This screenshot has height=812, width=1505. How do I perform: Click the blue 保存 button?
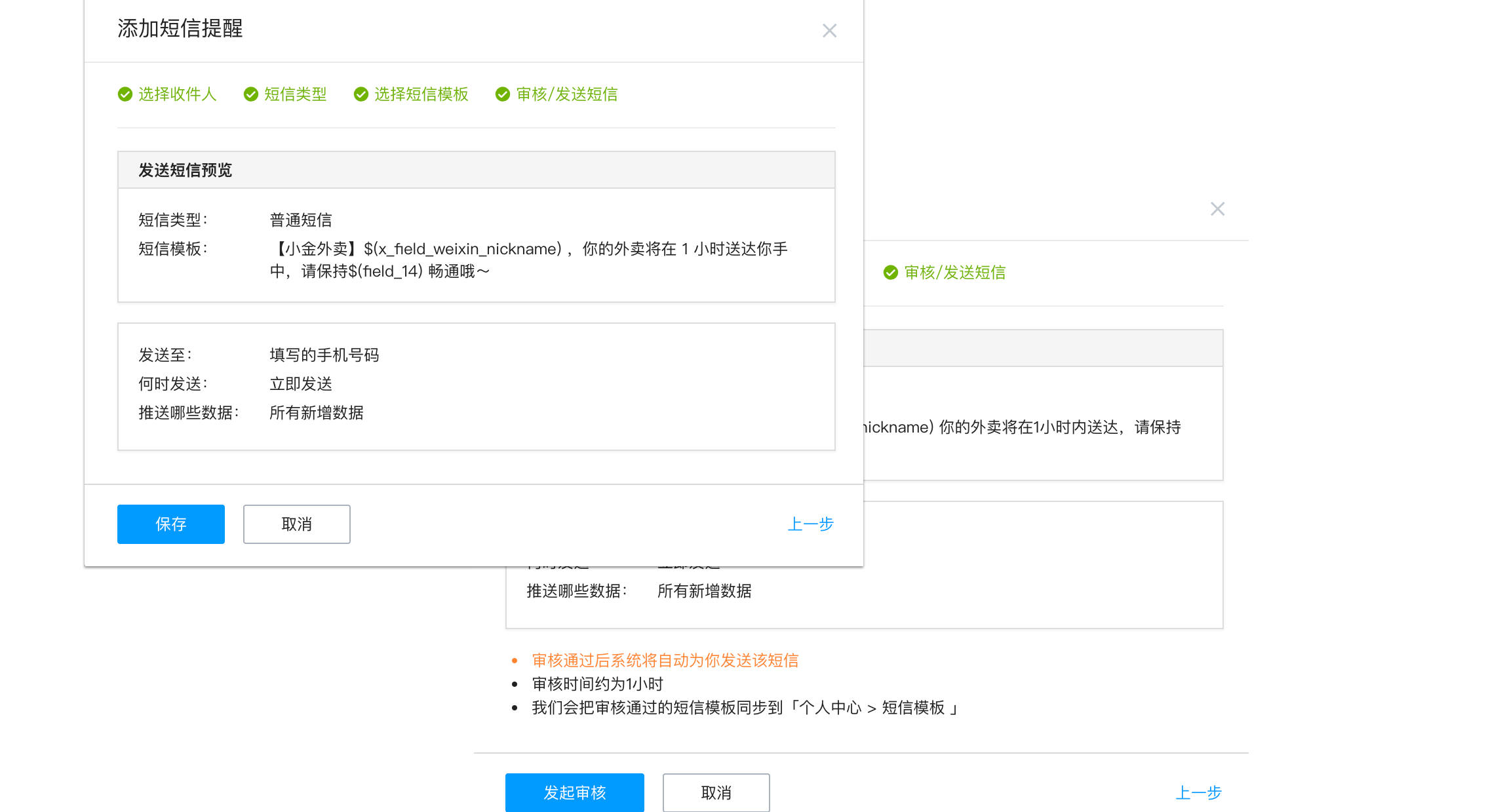pyautogui.click(x=171, y=524)
